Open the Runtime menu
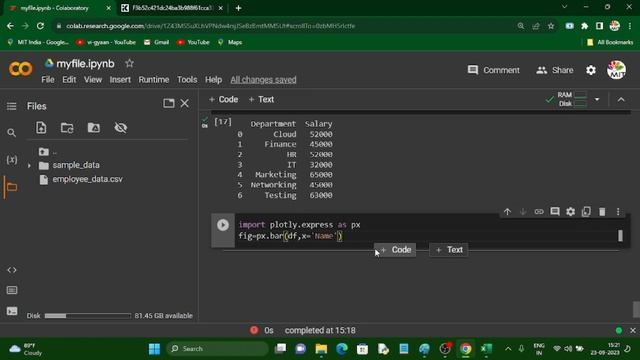The image size is (640, 360). pos(153,80)
